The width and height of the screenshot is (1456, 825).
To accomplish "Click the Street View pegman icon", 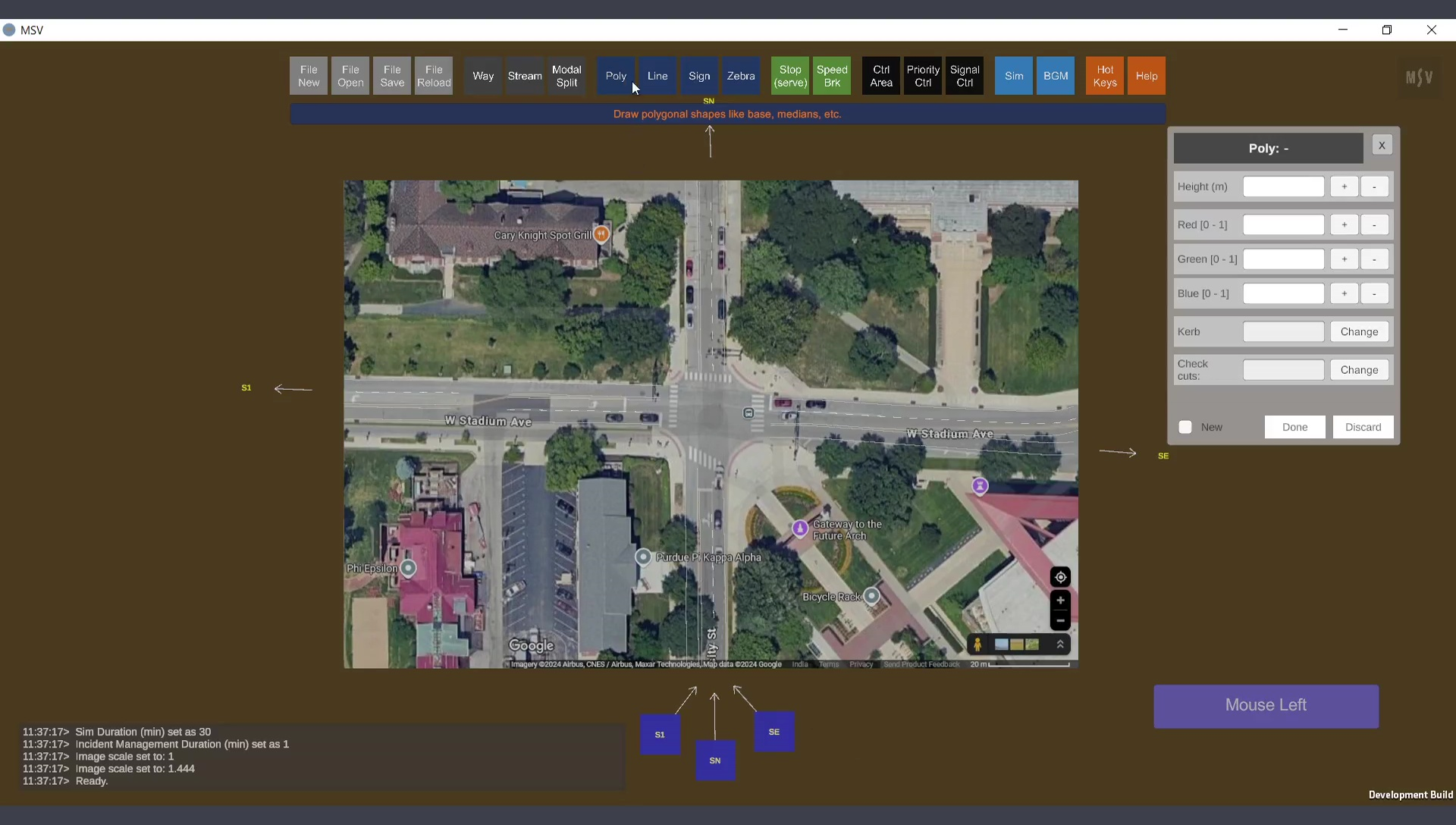I will (977, 645).
